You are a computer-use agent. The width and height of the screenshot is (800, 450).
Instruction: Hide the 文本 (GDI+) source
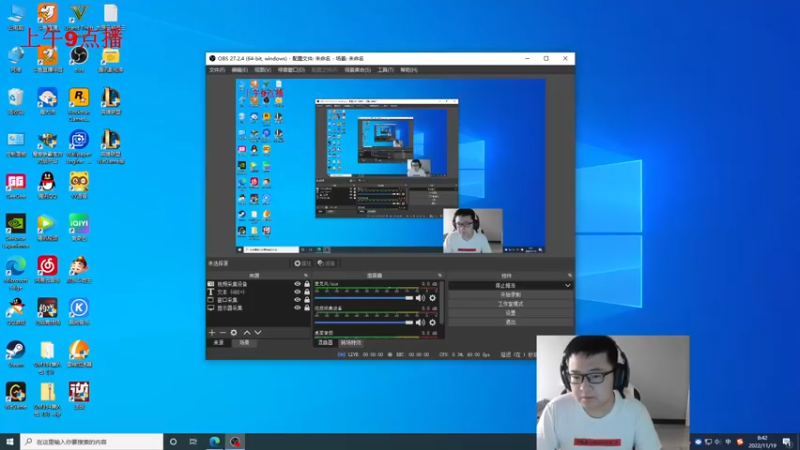pyautogui.click(x=297, y=292)
